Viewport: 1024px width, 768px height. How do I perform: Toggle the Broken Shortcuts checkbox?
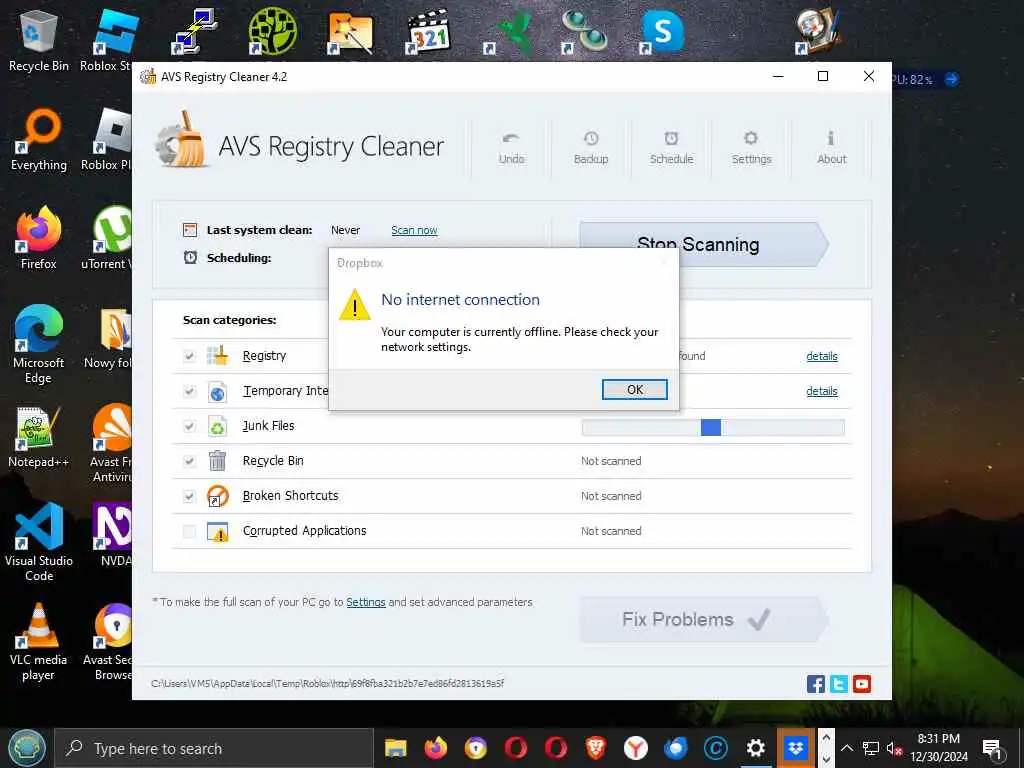pos(189,496)
